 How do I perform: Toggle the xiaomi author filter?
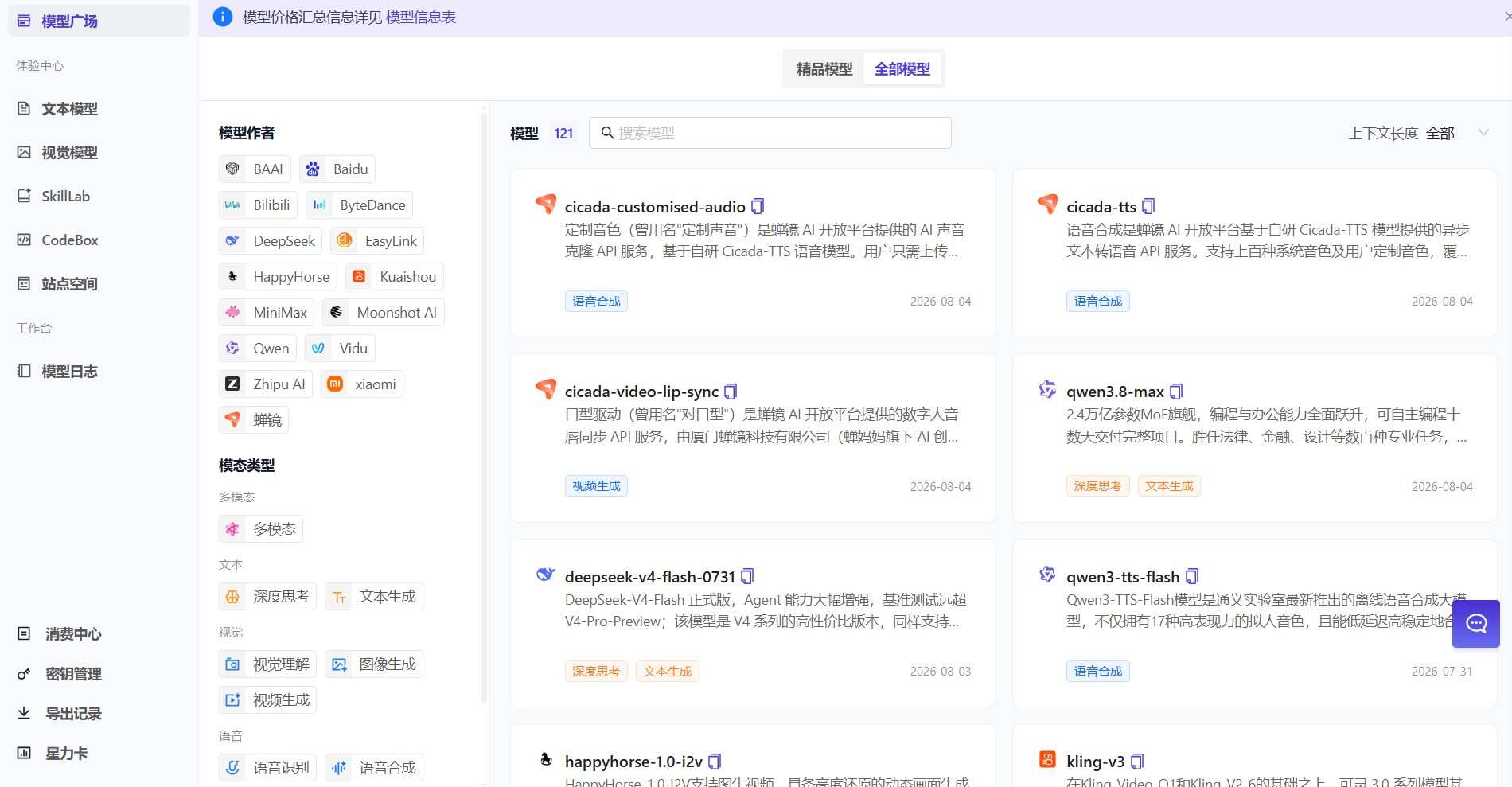[362, 384]
